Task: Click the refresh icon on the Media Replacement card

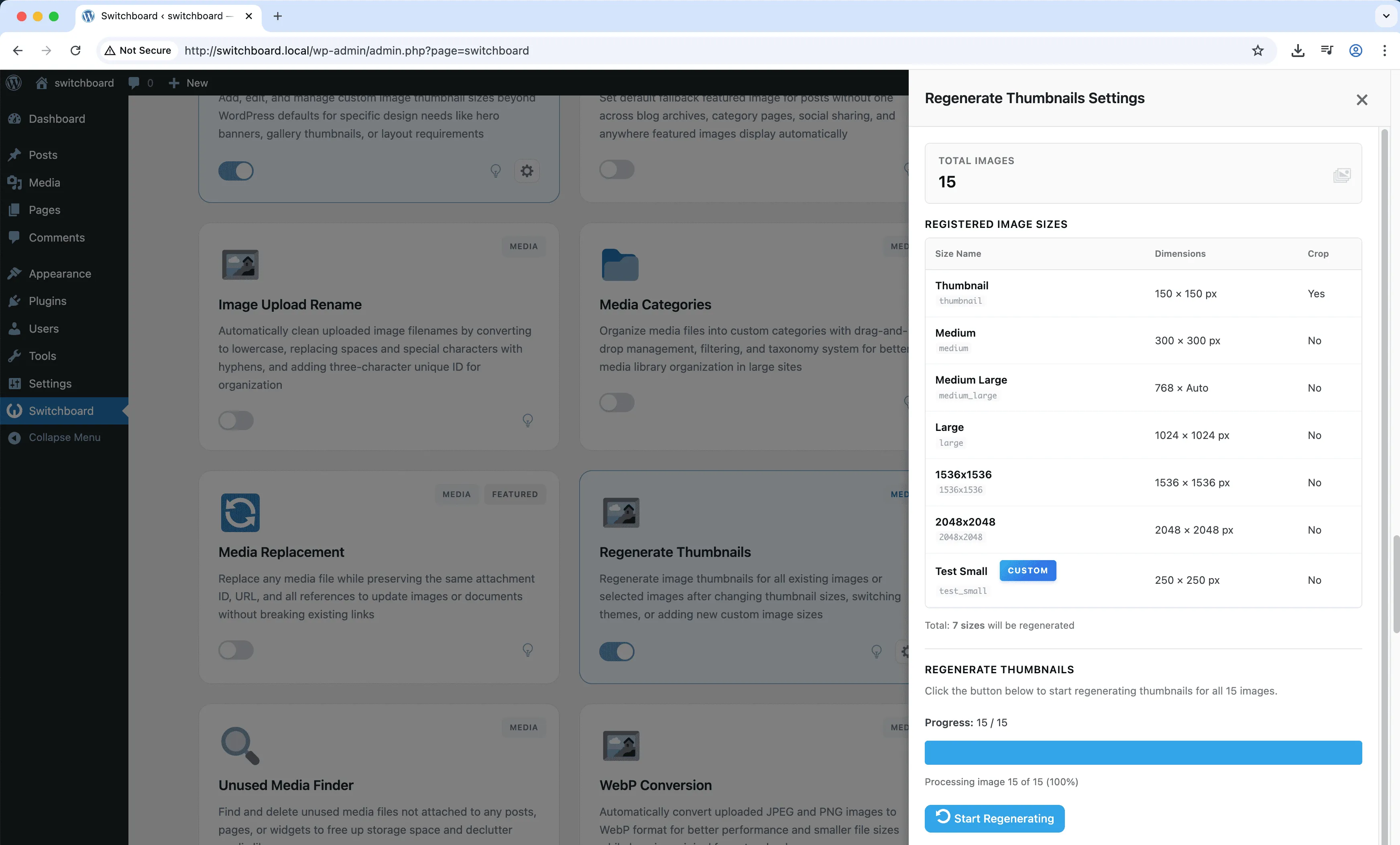Action: [x=240, y=513]
